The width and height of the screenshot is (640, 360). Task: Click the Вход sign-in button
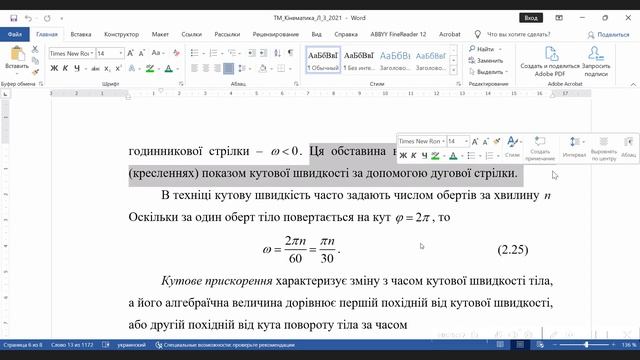pos(531,18)
